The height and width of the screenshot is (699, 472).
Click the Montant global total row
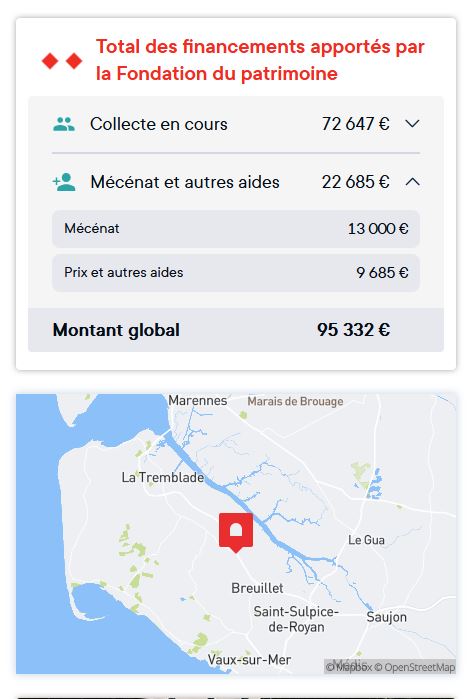(236, 330)
